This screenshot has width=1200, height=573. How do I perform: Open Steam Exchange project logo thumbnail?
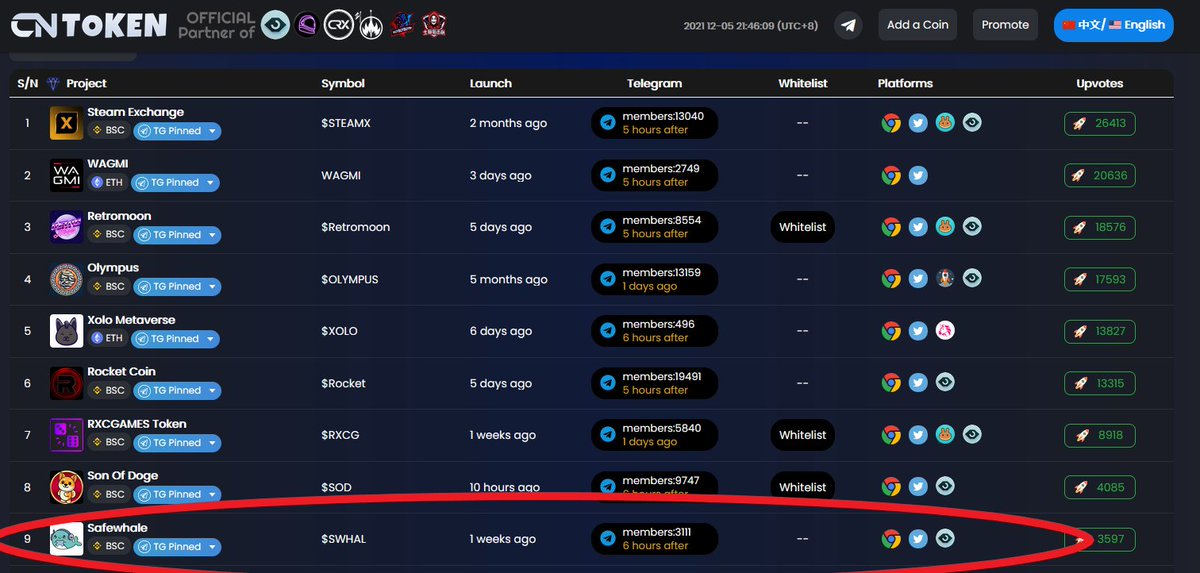(x=66, y=124)
